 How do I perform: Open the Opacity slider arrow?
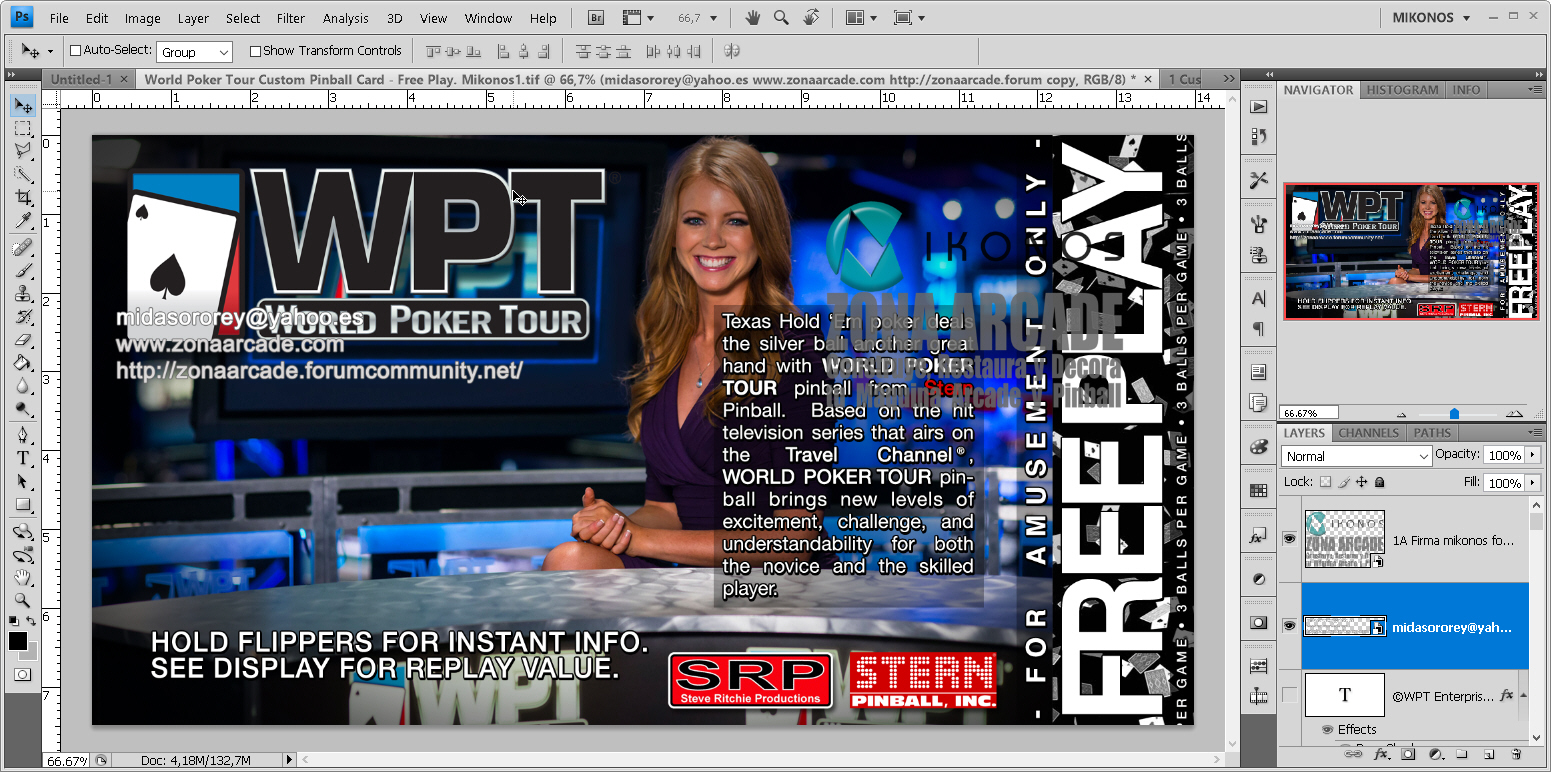tap(1531, 455)
